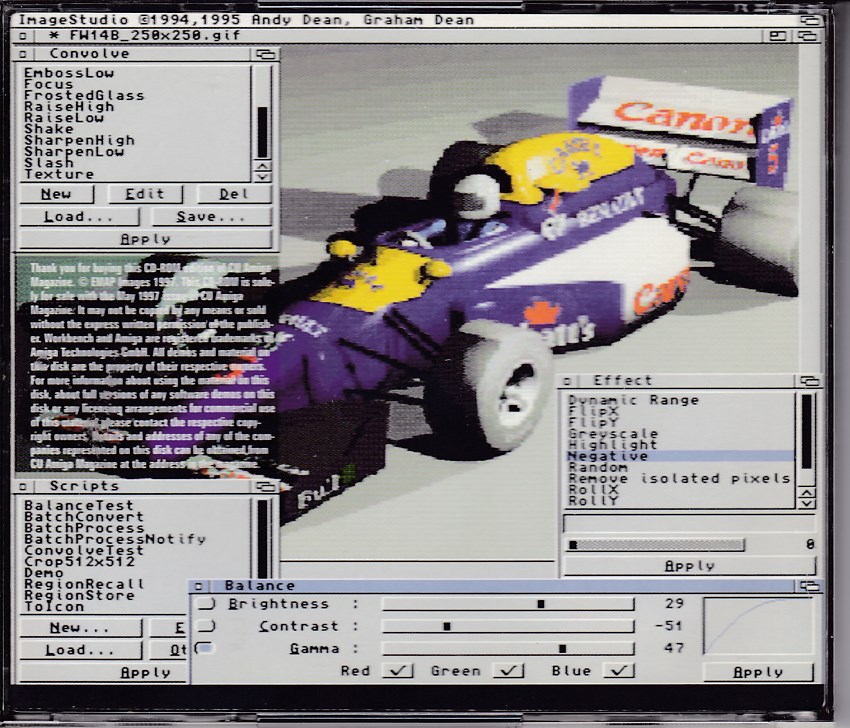This screenshot has height=728, width=850.
Task: Close the Balance panel with its close gadget
Action: [199, 586]
